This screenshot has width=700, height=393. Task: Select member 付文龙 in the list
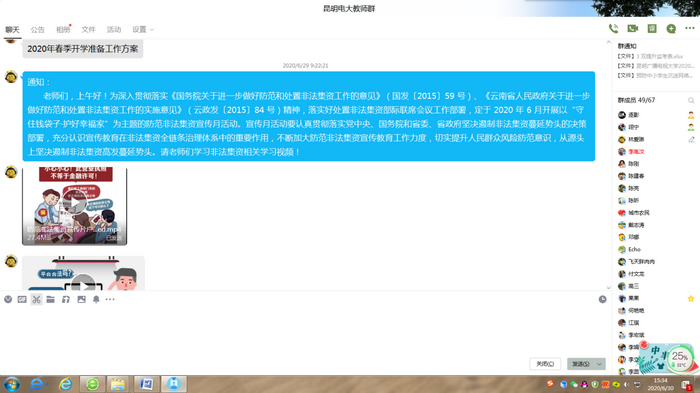[x=631, y=274]
